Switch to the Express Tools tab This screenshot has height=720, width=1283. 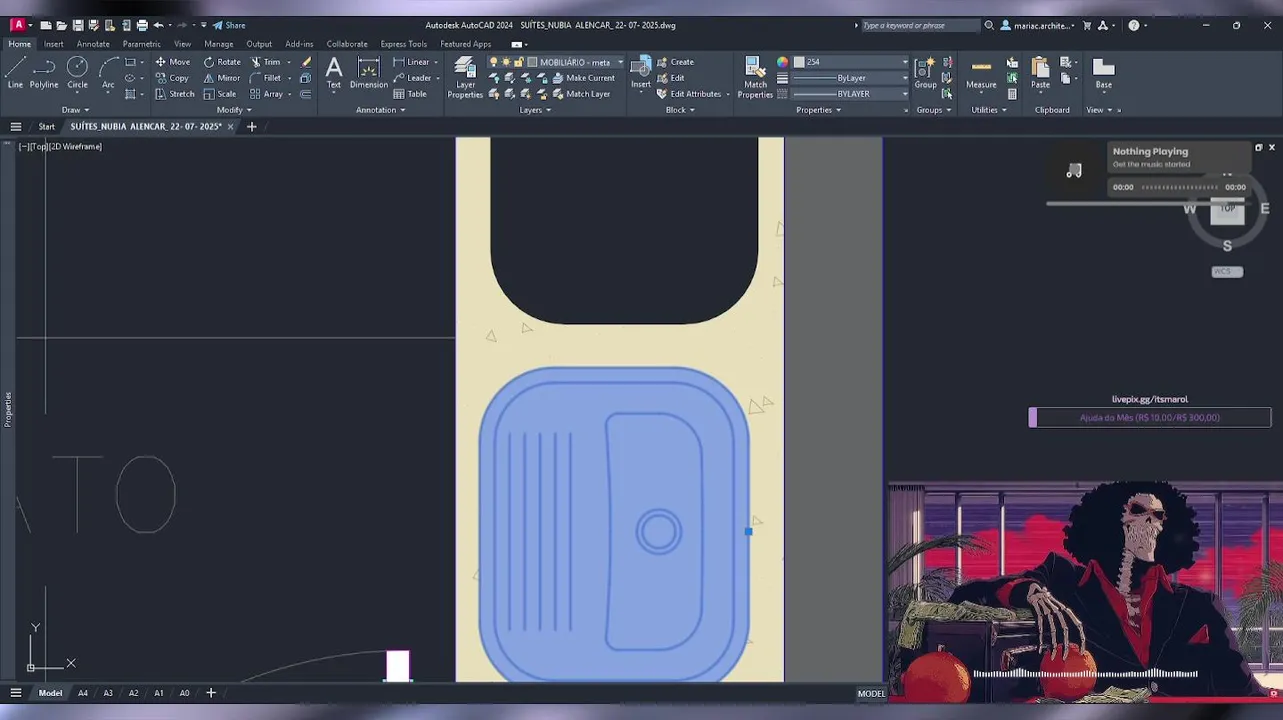403,44
